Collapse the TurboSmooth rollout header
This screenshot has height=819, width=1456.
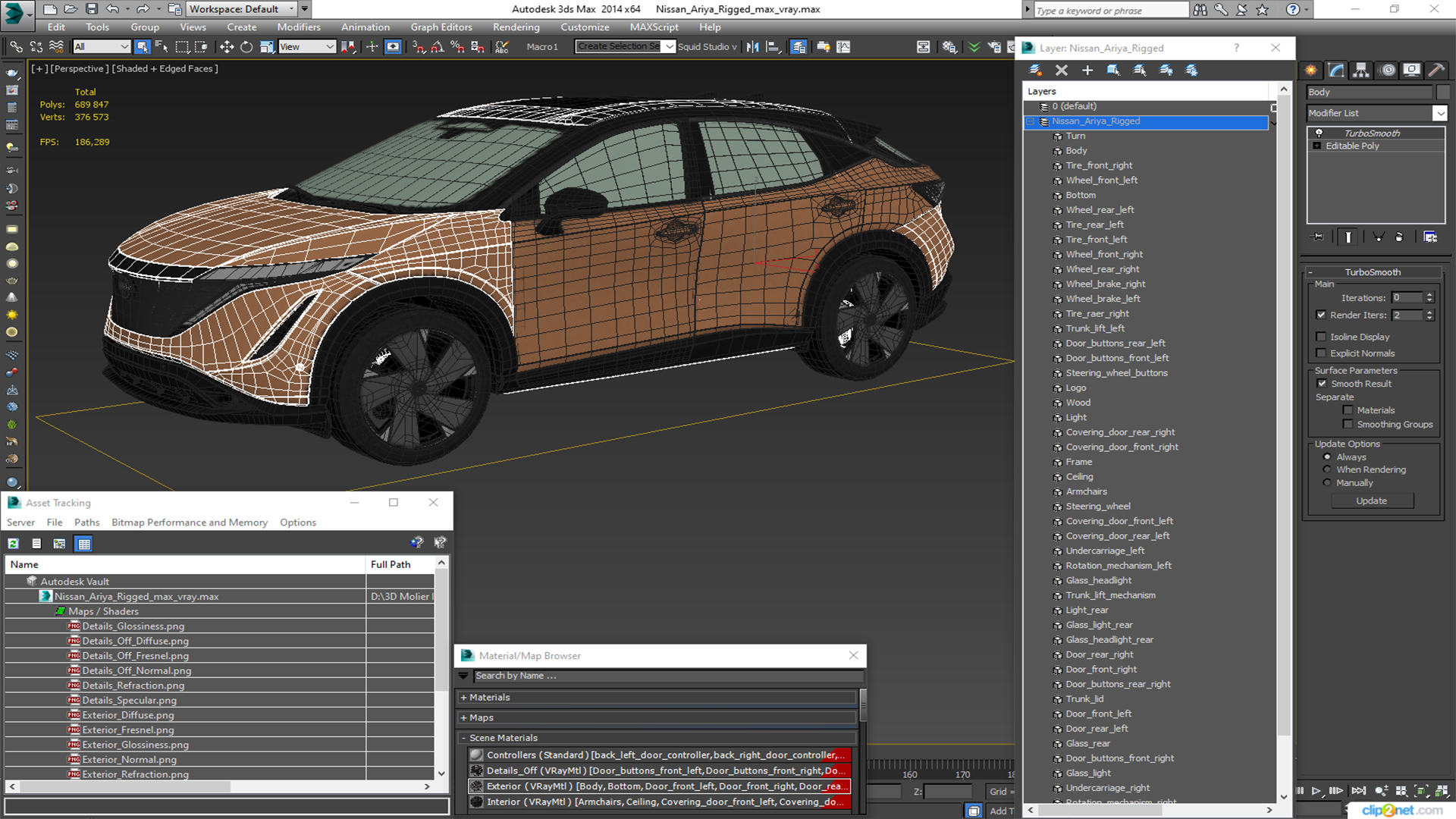[1373, 272]
